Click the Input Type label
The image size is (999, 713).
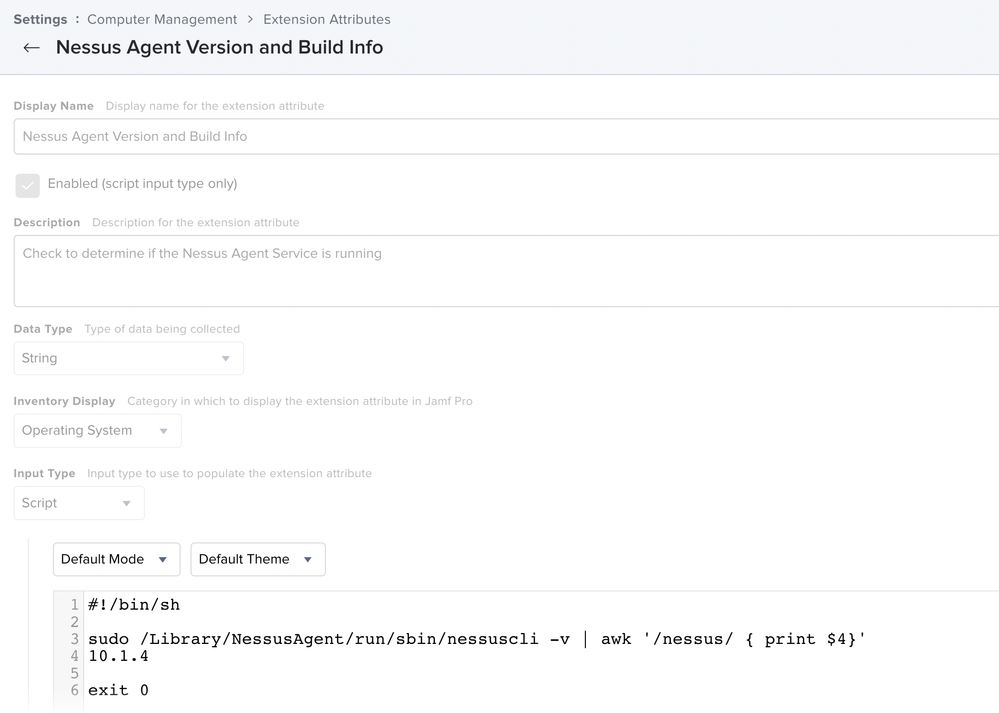click(44, 473)
